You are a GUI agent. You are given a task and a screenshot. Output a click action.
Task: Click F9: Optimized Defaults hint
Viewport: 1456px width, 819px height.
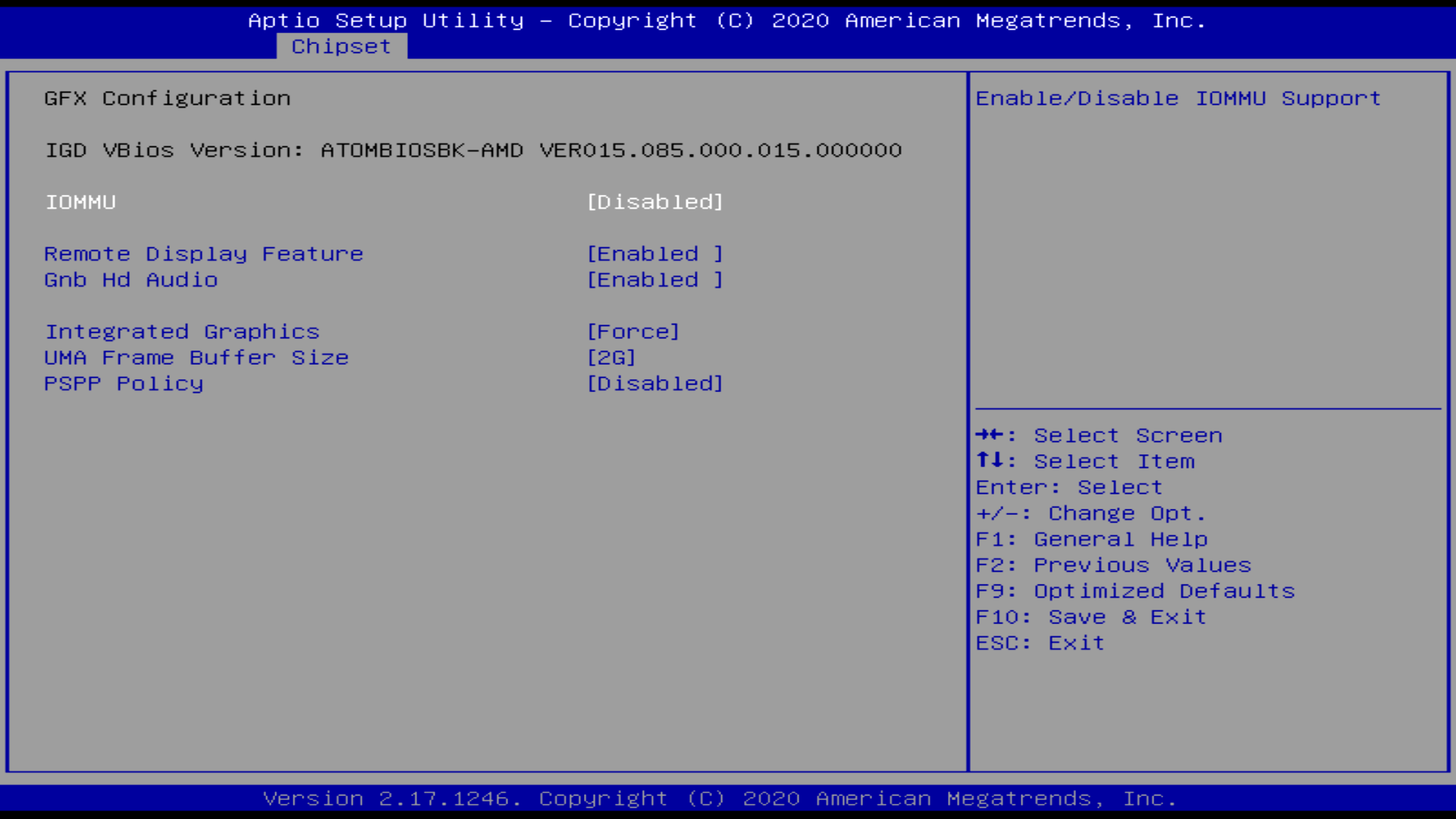coord(1135,591)
